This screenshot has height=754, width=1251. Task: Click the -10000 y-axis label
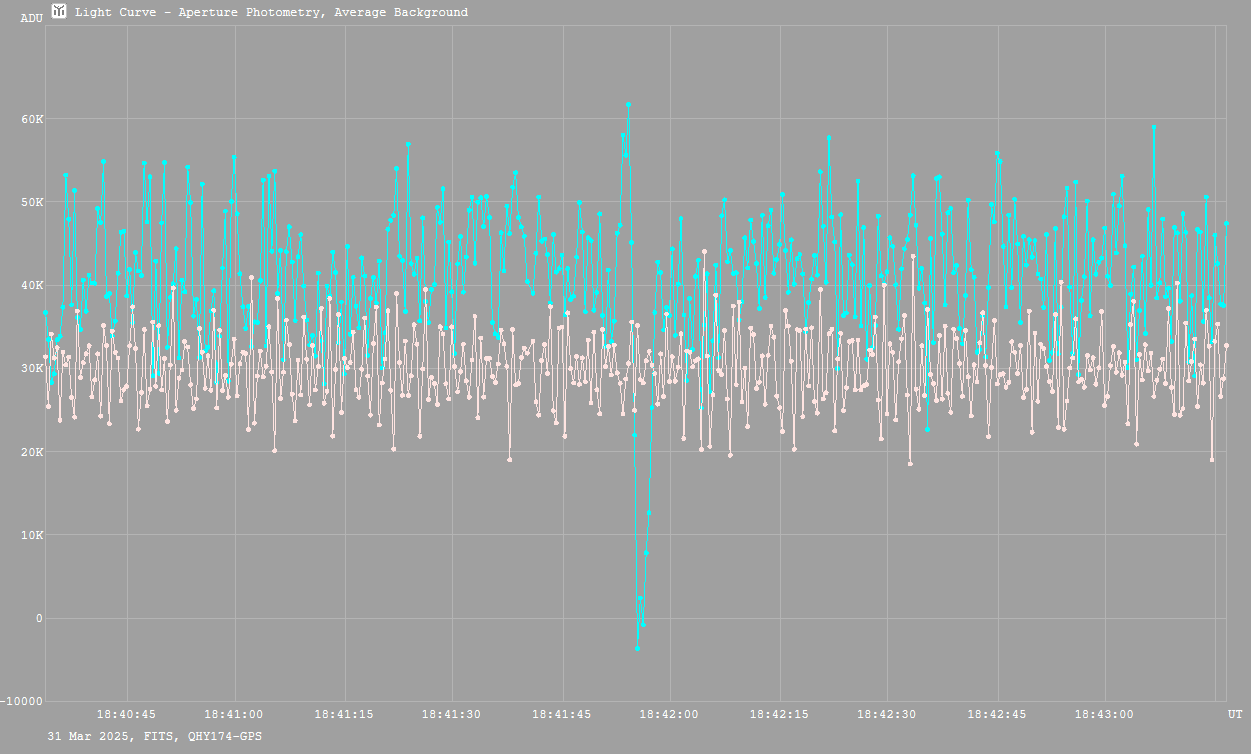(x=22, y=701)
